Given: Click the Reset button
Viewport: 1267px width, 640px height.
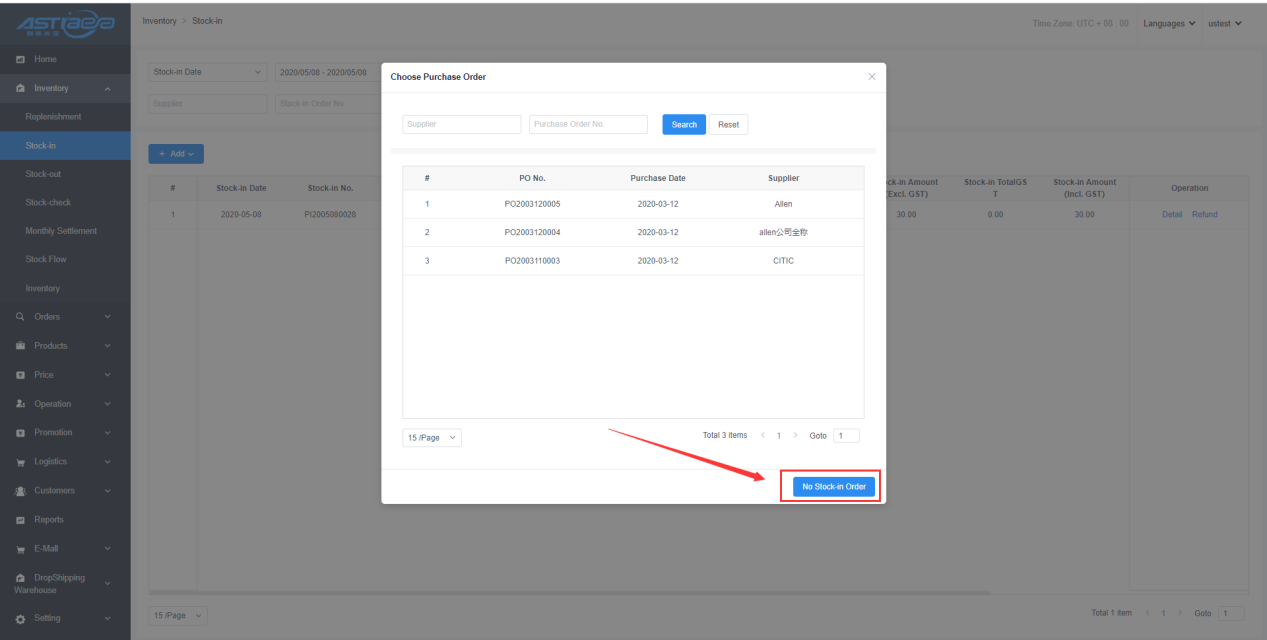Looking at the screenshot, I should (728, 125).
